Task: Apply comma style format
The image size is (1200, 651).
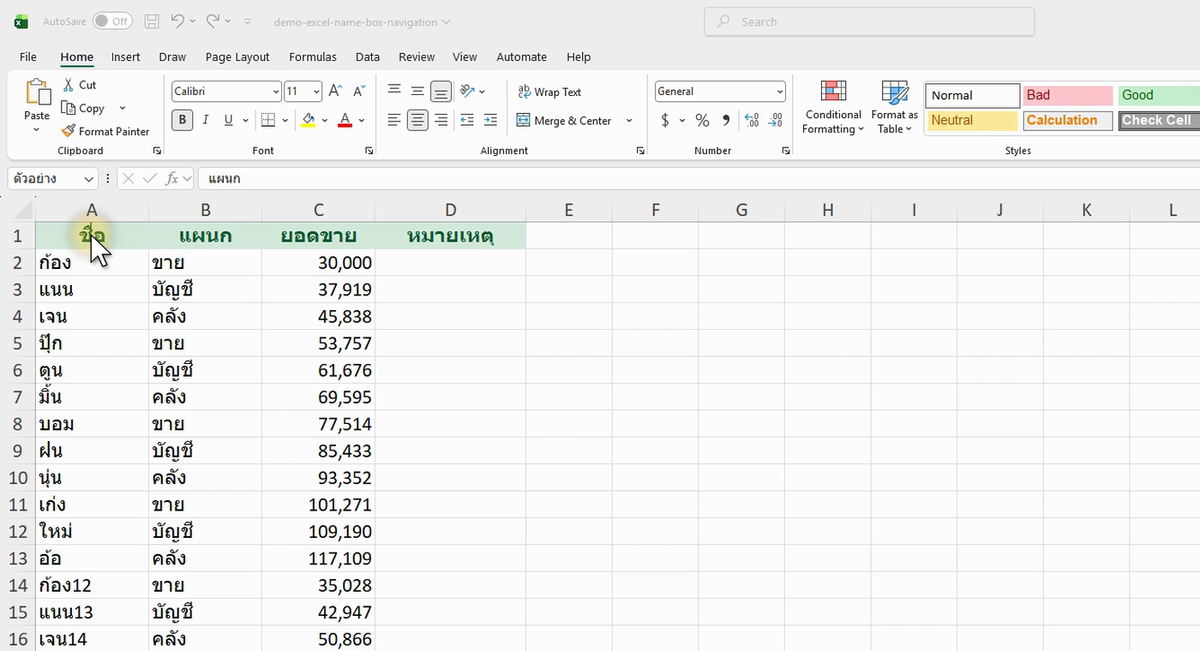Action: point(727,120)
